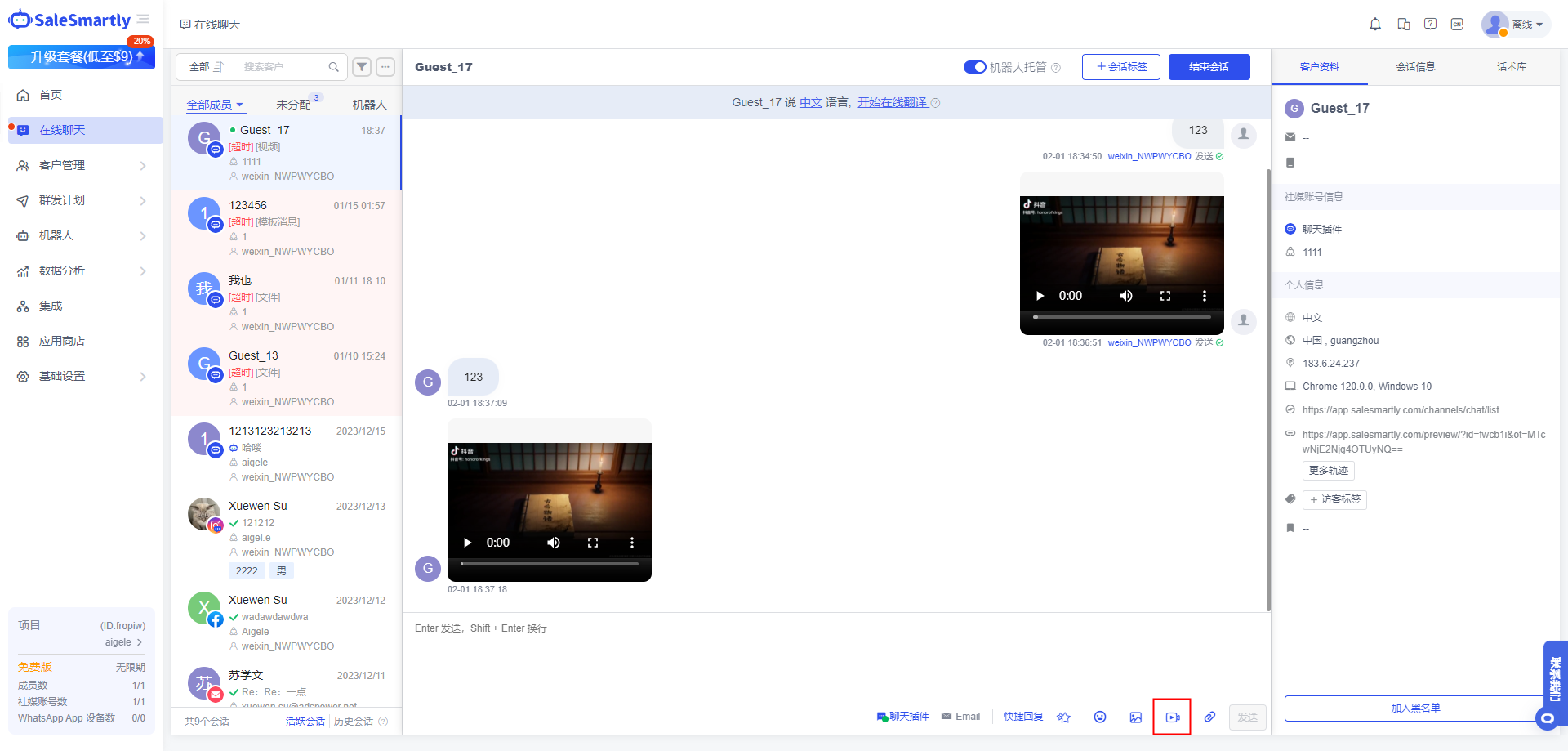
Task: Expand the 客户管理 sidebar menu
Action: click(82, 165)
